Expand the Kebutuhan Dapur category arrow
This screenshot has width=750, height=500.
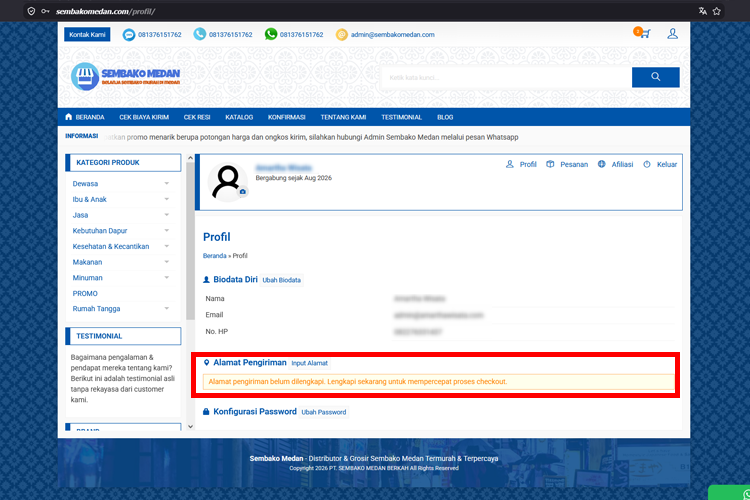[x=166, y=231]
